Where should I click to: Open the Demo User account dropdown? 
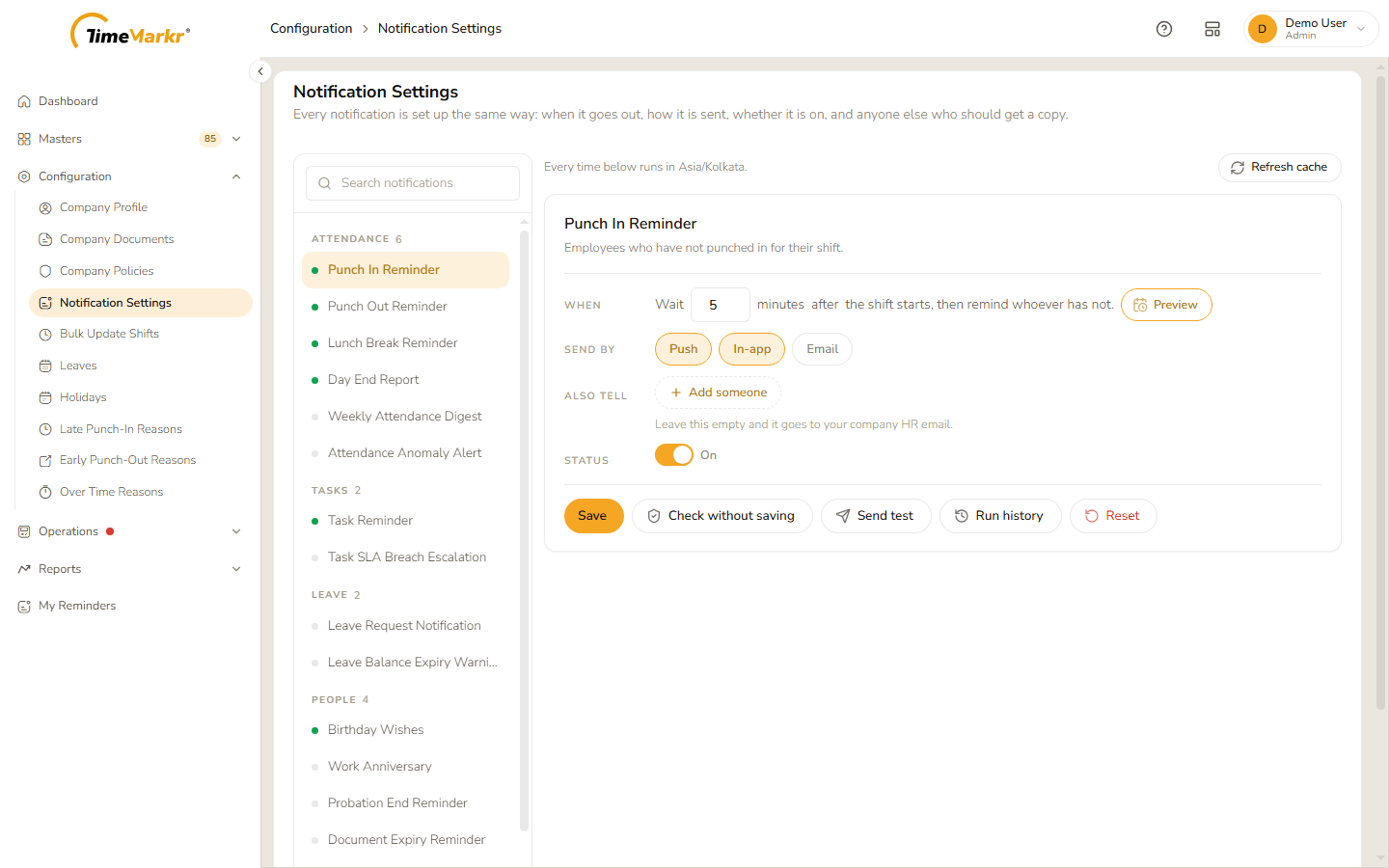coord(1312,29)
